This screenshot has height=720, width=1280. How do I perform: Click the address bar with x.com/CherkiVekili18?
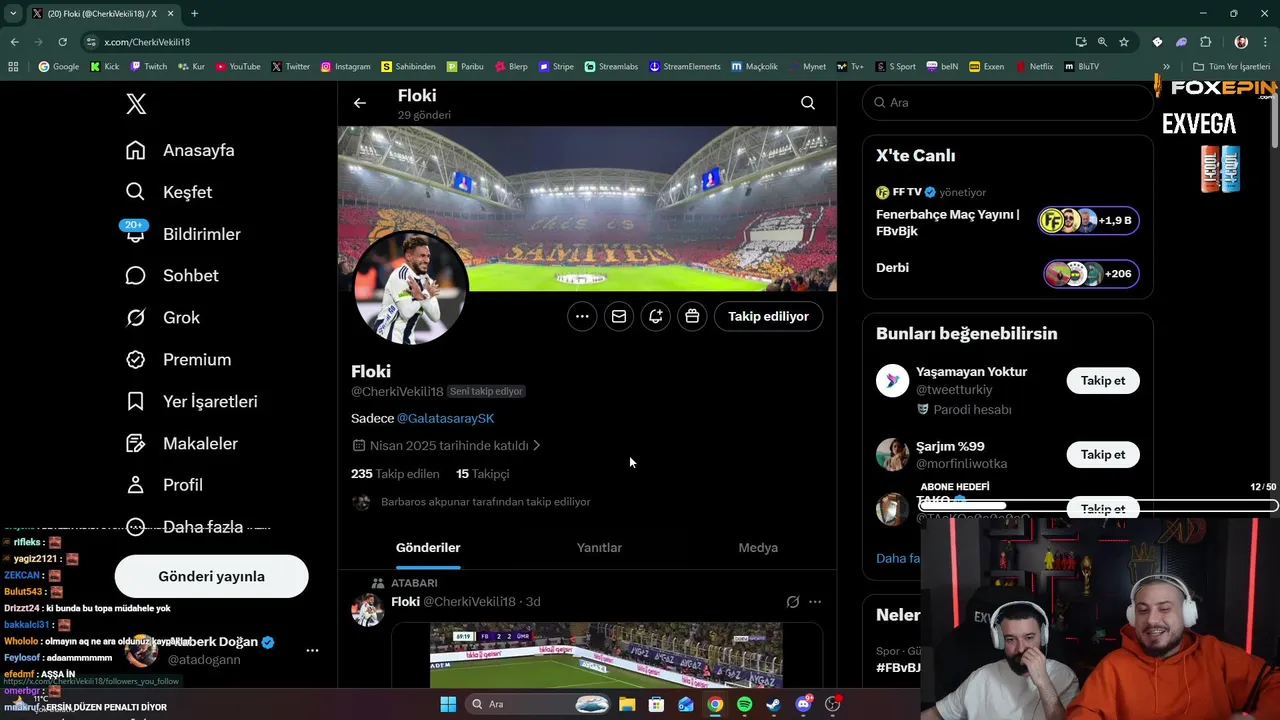tap(580, 42)
